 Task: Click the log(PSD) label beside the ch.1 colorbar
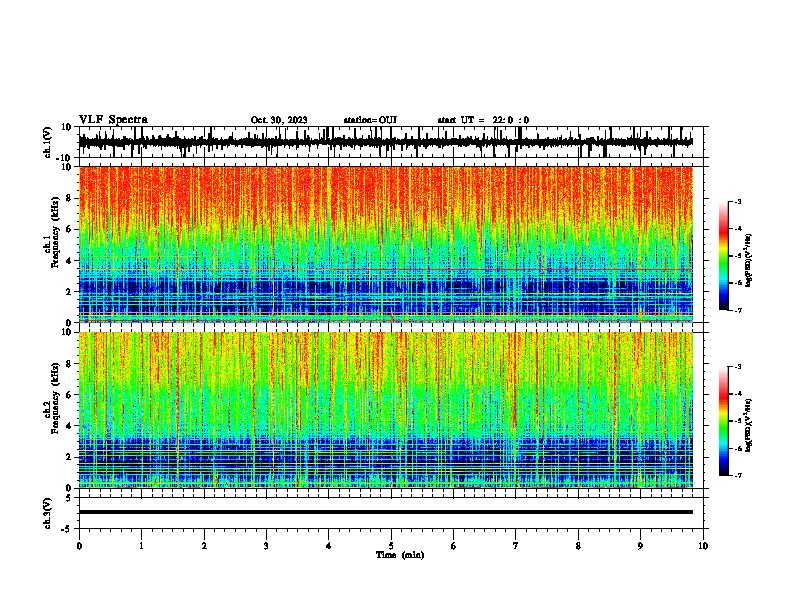click(x=748, y=260)
